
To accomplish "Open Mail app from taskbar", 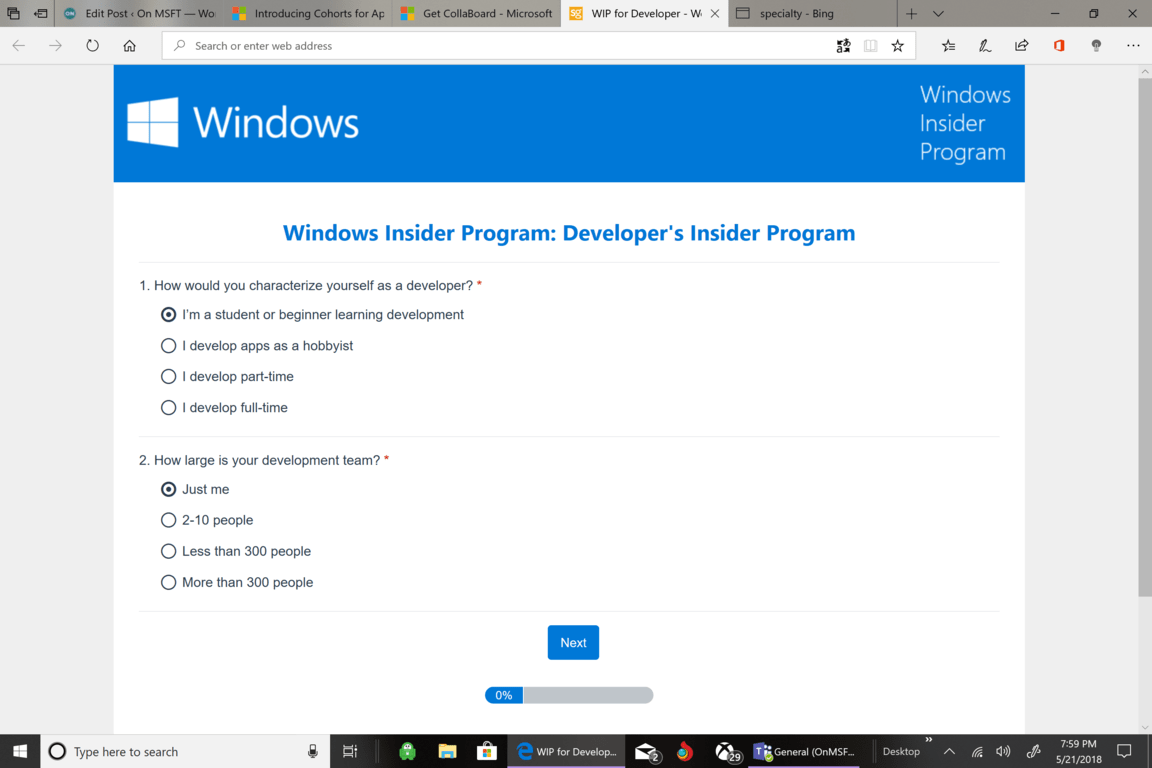I will point(647,751).
